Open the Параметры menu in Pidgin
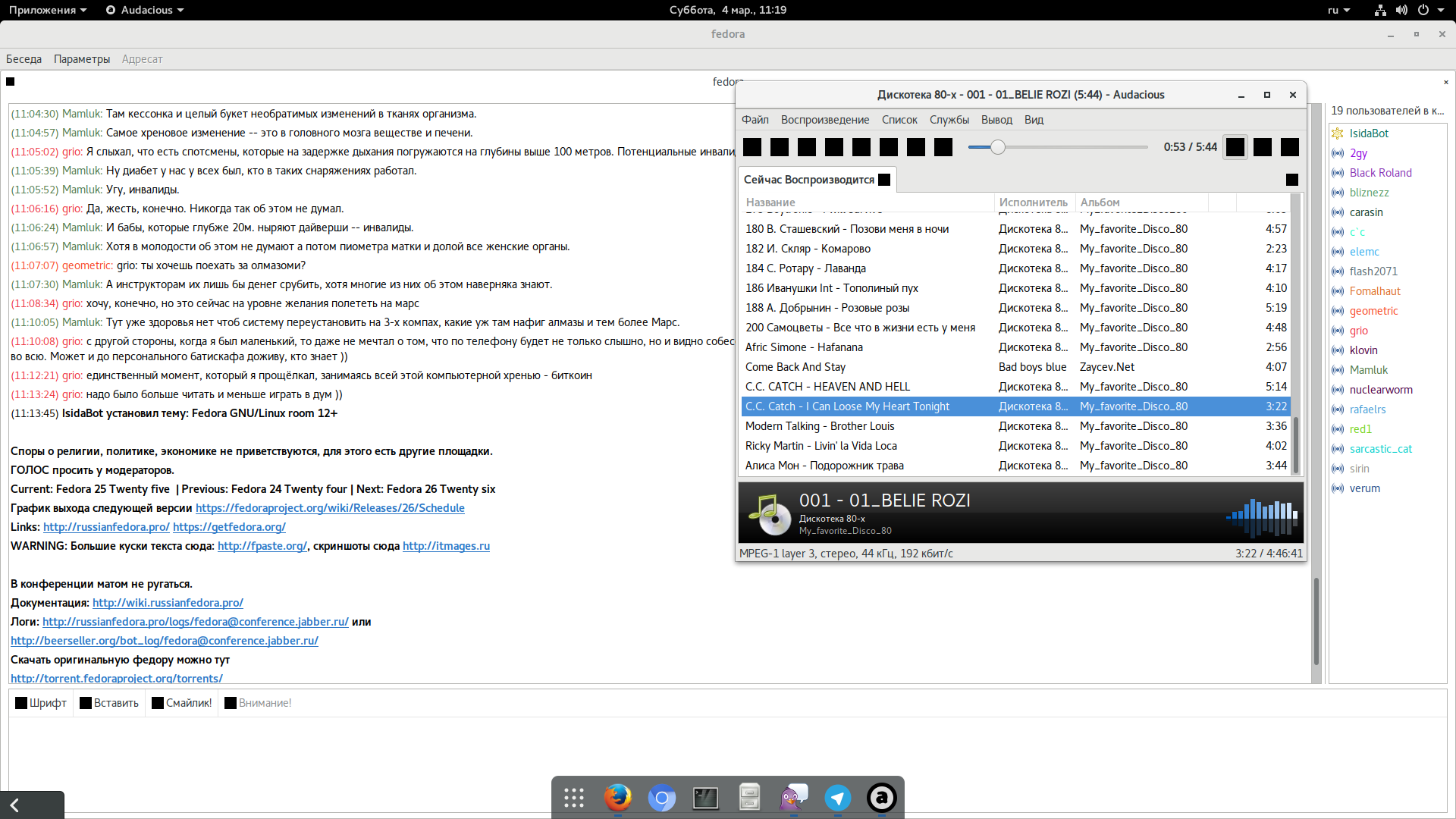Screen dimensions: 1456x819 coord(82,59)
